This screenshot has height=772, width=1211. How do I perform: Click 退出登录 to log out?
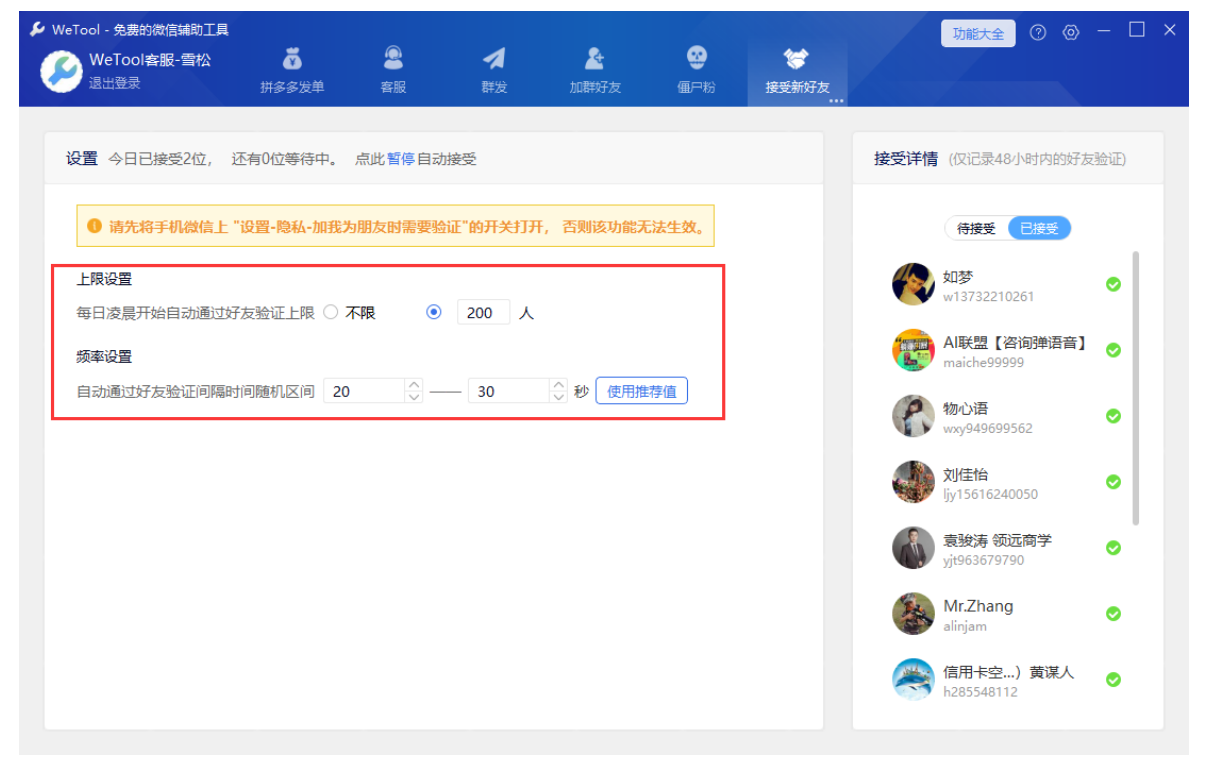click(114, 83)
